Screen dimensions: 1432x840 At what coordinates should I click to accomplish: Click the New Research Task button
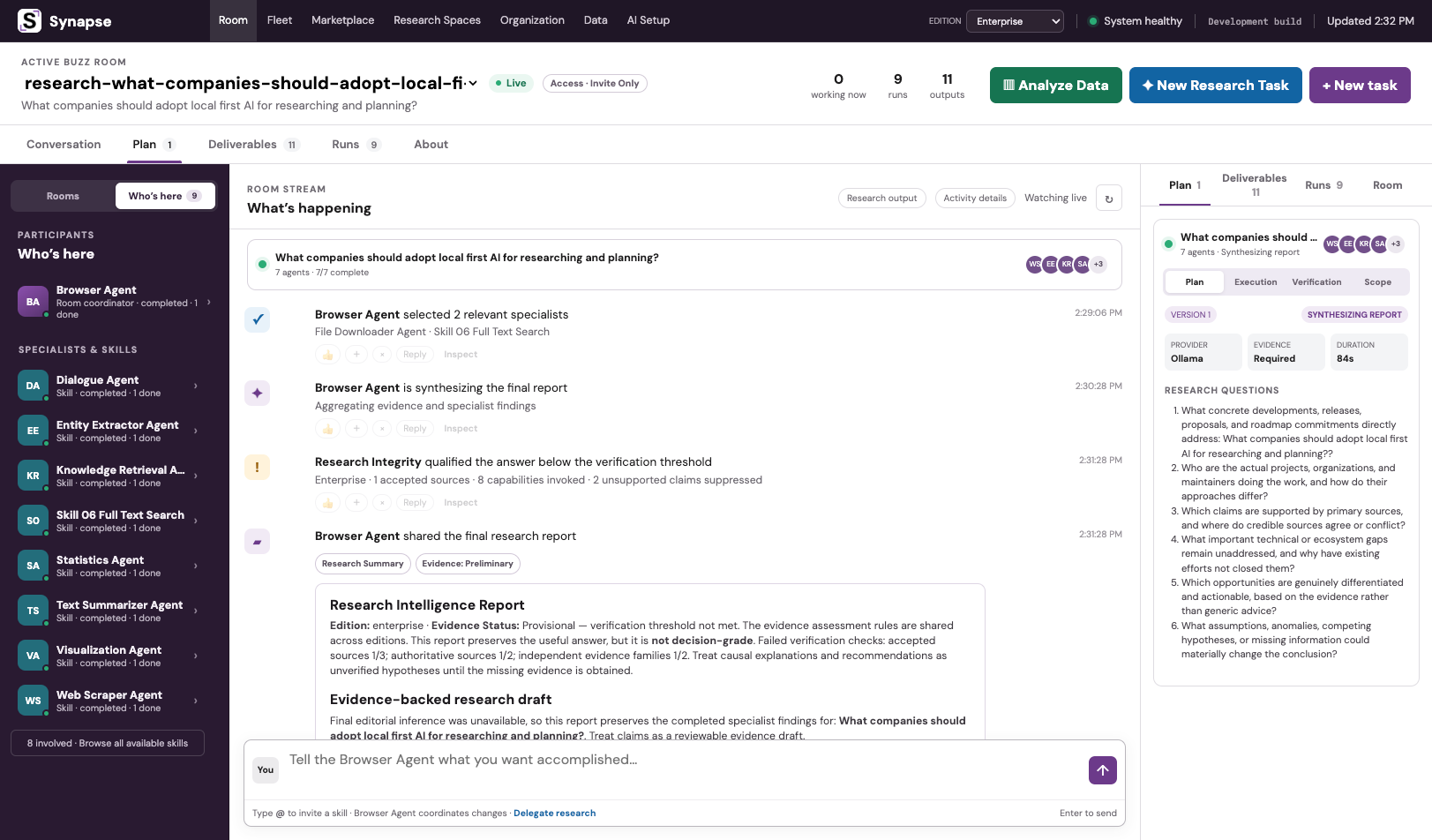(1216, 86)
